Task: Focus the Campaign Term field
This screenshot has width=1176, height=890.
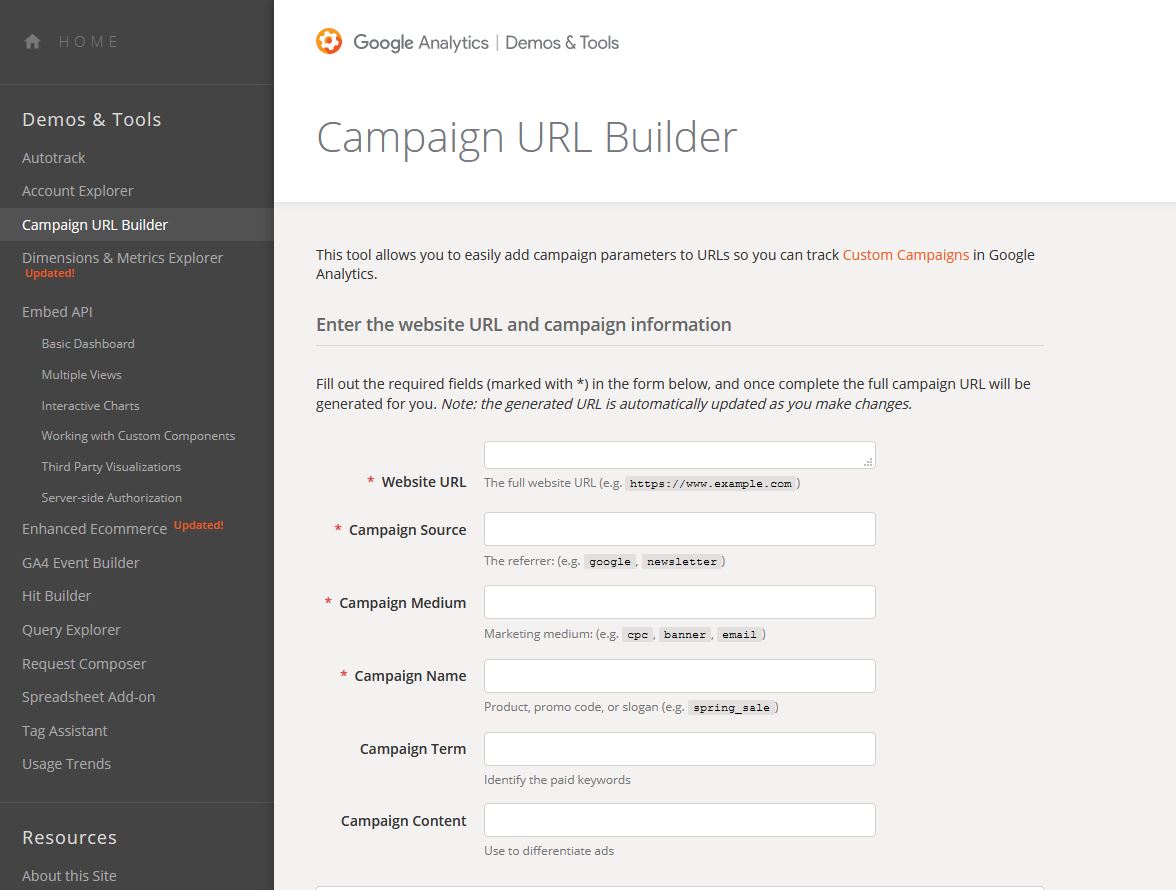Action: tap(679, 749)
